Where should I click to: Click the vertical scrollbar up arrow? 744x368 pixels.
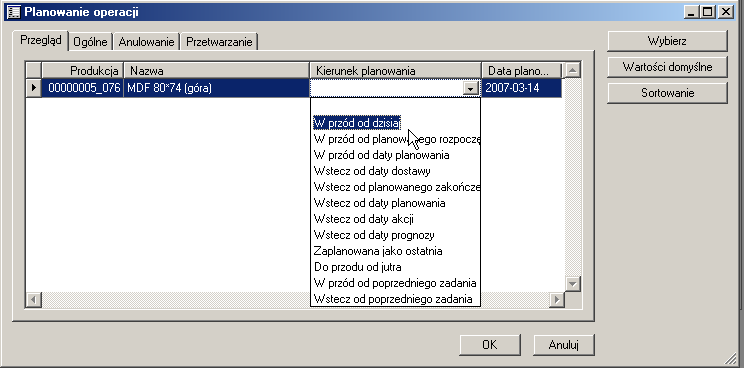click(x=573, y=71)
